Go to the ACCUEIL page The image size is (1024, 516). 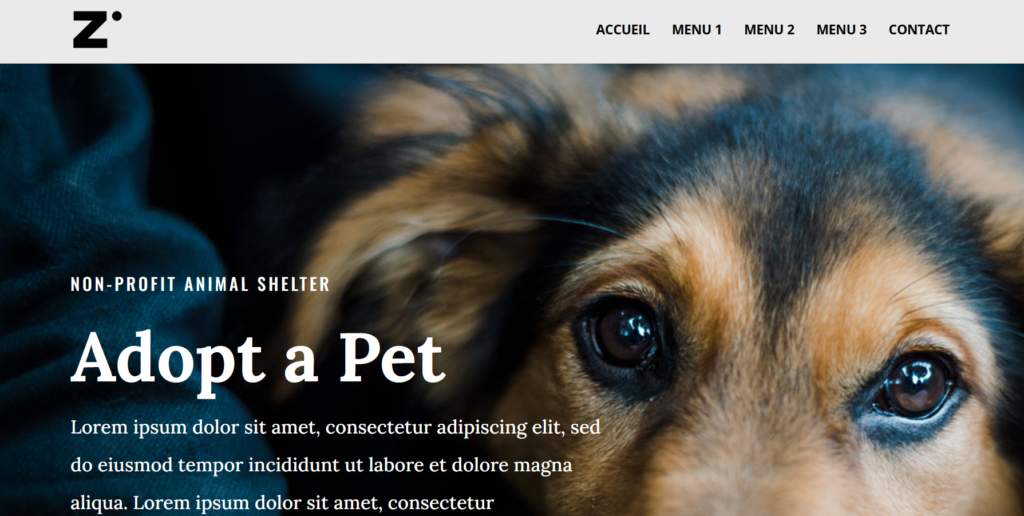622,30
